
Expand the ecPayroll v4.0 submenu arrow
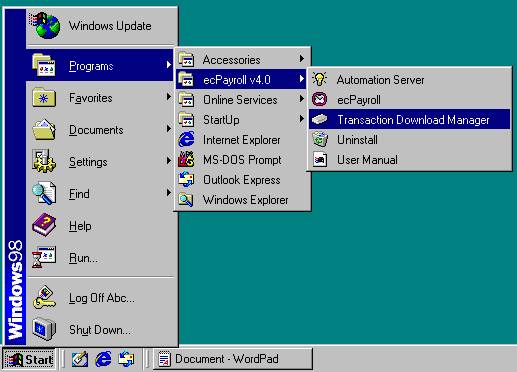pyautogui.click(x=302, y=79)
